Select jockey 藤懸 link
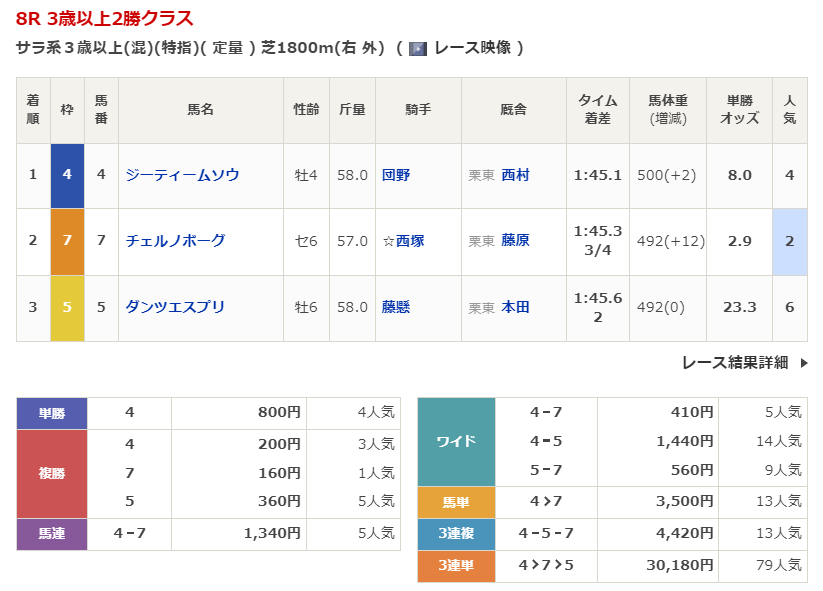The image size is (823, 591). tap(396, 307)
